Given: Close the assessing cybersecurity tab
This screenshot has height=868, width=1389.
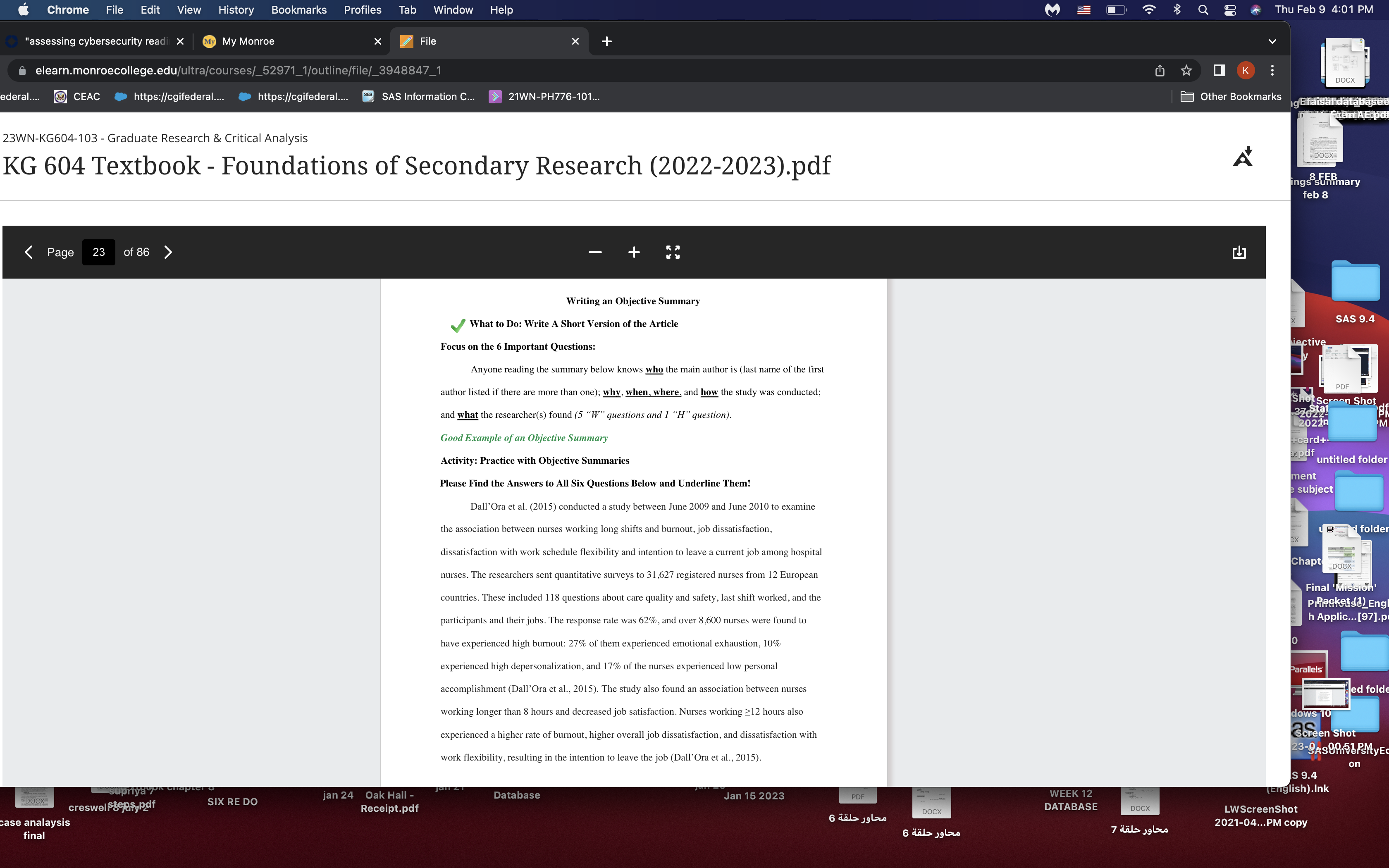Looking at the screenshot, I should pos(180,41).
